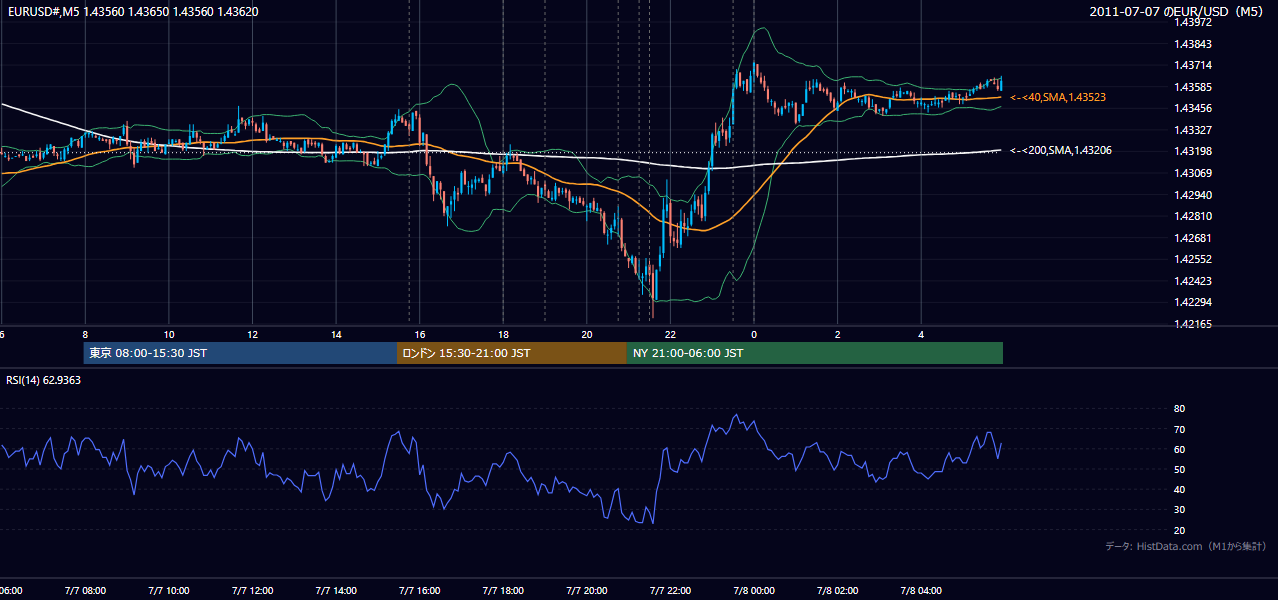
Task: Click the RSI scale value 50
Action: coord(1179,469)
